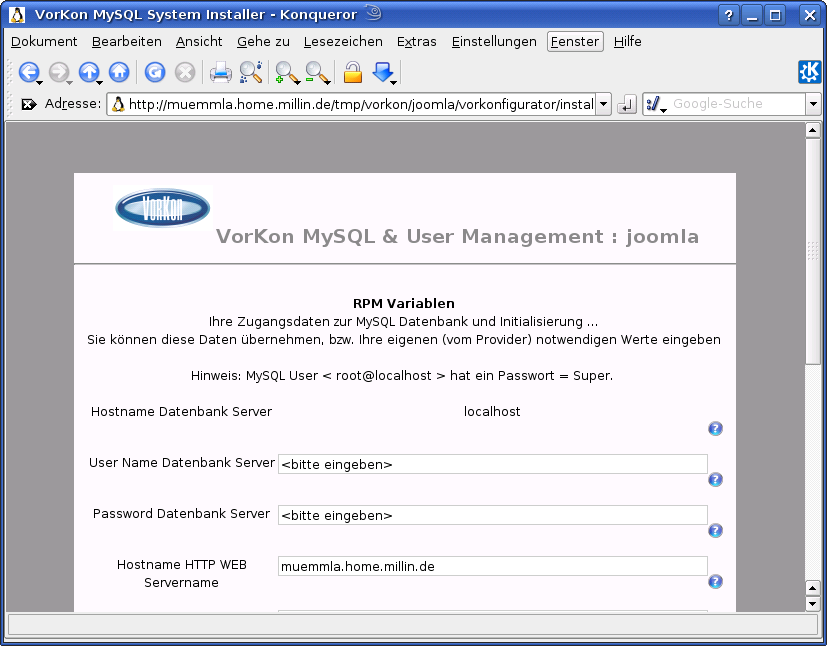Screen dimensions: 827x646
Task: Open the Find text binoculars icon
Action: [251, 72]
